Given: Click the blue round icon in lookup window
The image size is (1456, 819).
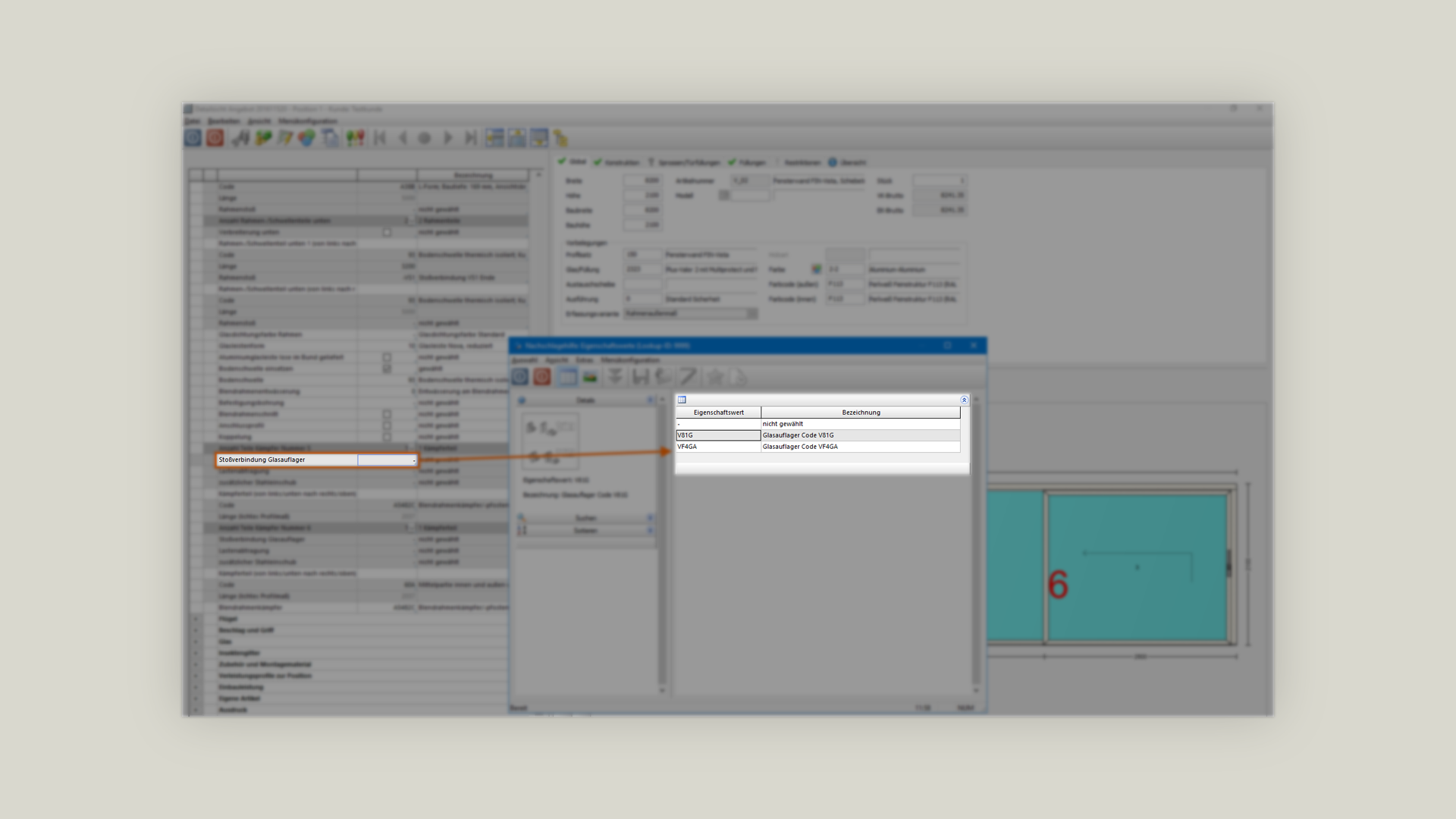Looking at the screenshot, I should [519, 376].
